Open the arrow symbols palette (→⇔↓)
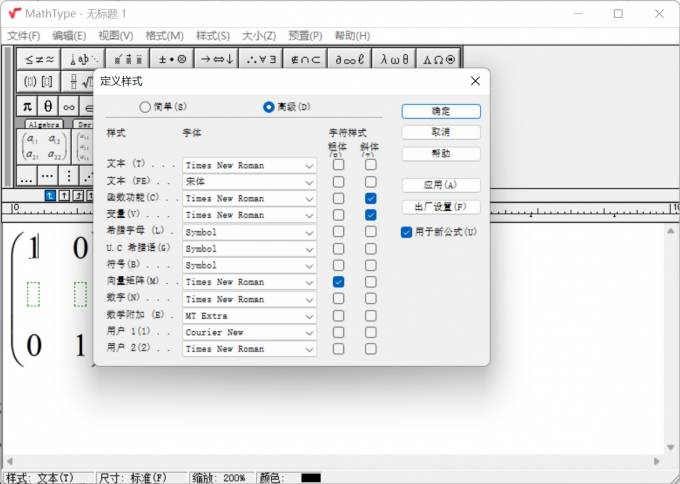This screenshot has width=680, height=484. pyautogui.click(x=216, y=59)
